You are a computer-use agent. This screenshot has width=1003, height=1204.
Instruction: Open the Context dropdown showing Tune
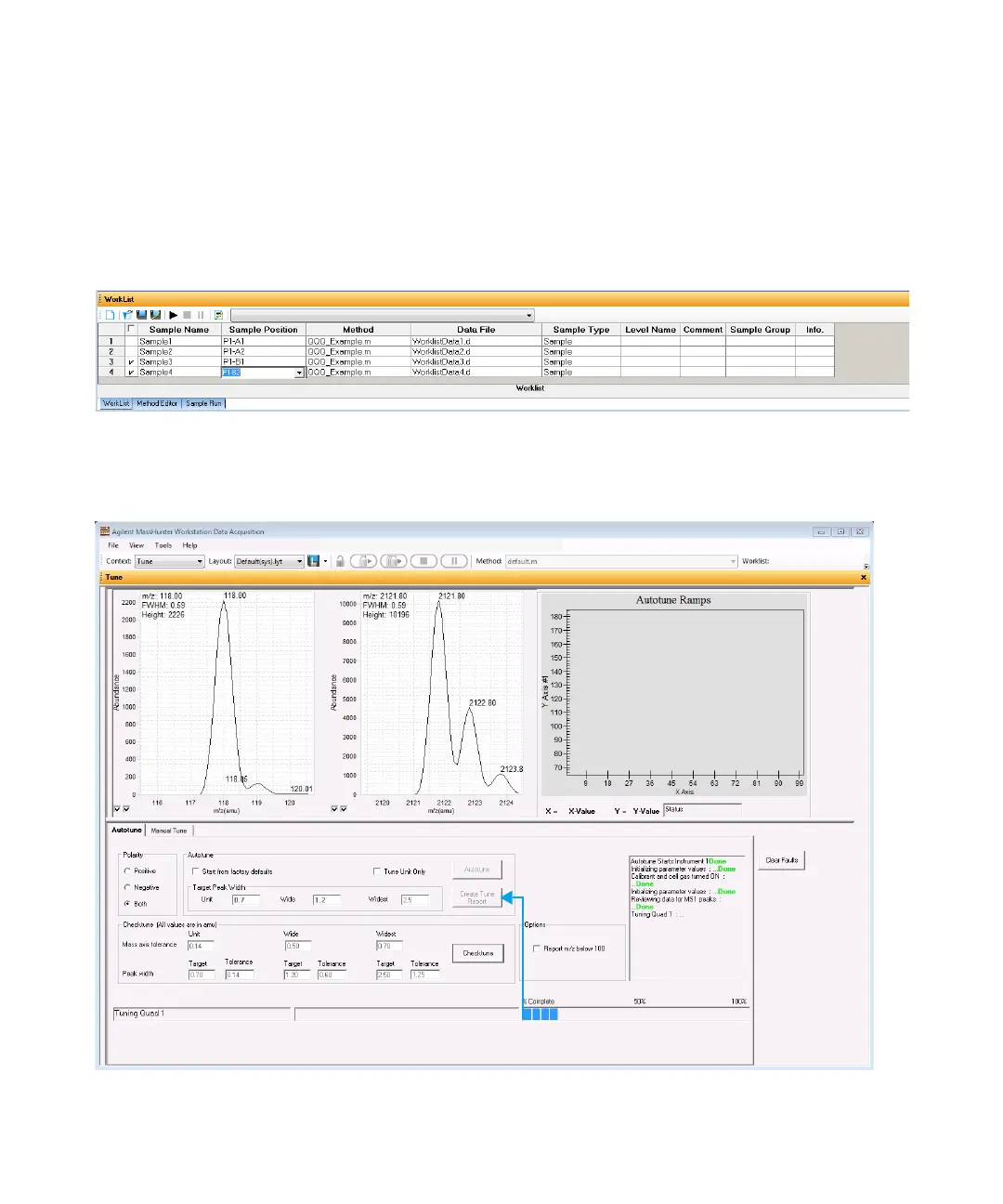[170, 561]
